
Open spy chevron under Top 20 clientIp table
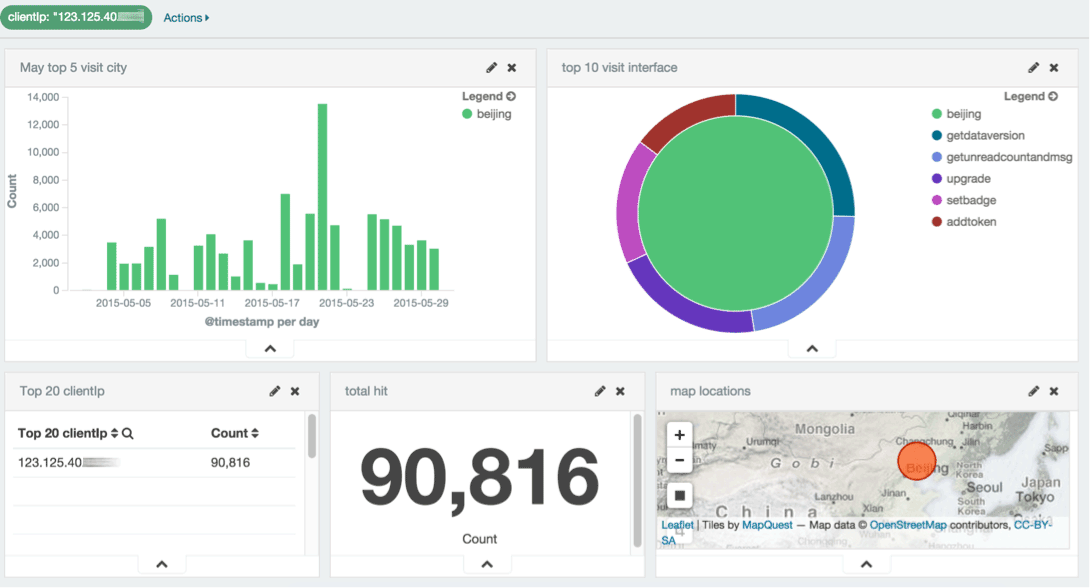pyautogui.click(x=162, y=564)
